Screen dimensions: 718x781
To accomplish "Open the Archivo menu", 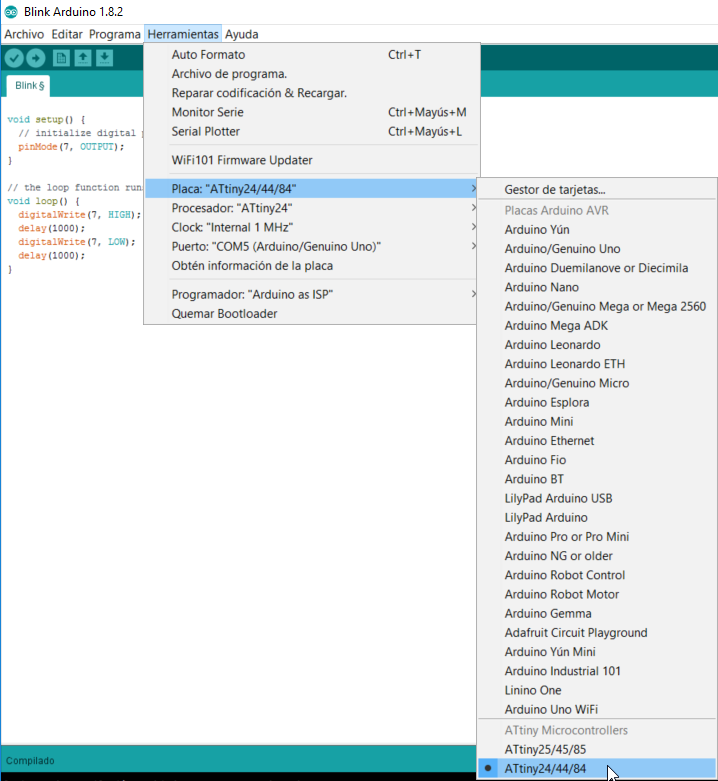I will tap(24, 34).
